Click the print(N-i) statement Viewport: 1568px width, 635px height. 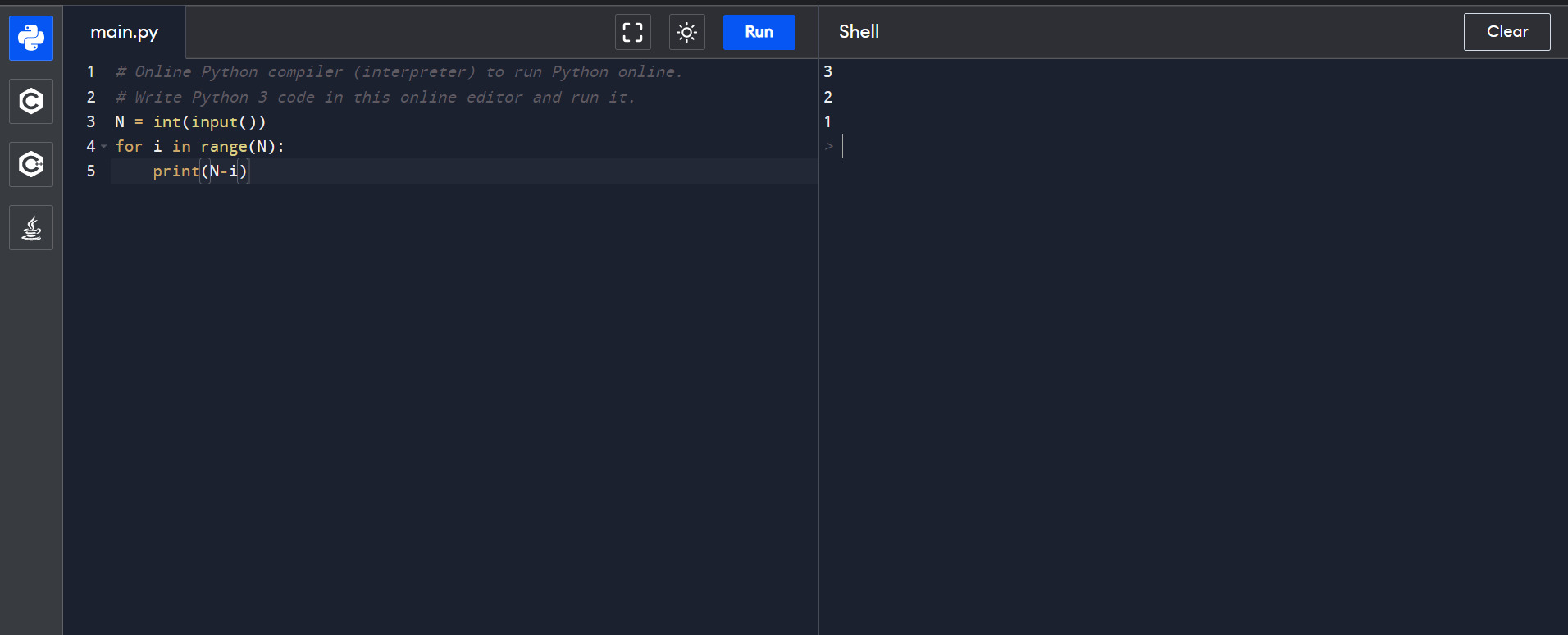pos(199,171)
